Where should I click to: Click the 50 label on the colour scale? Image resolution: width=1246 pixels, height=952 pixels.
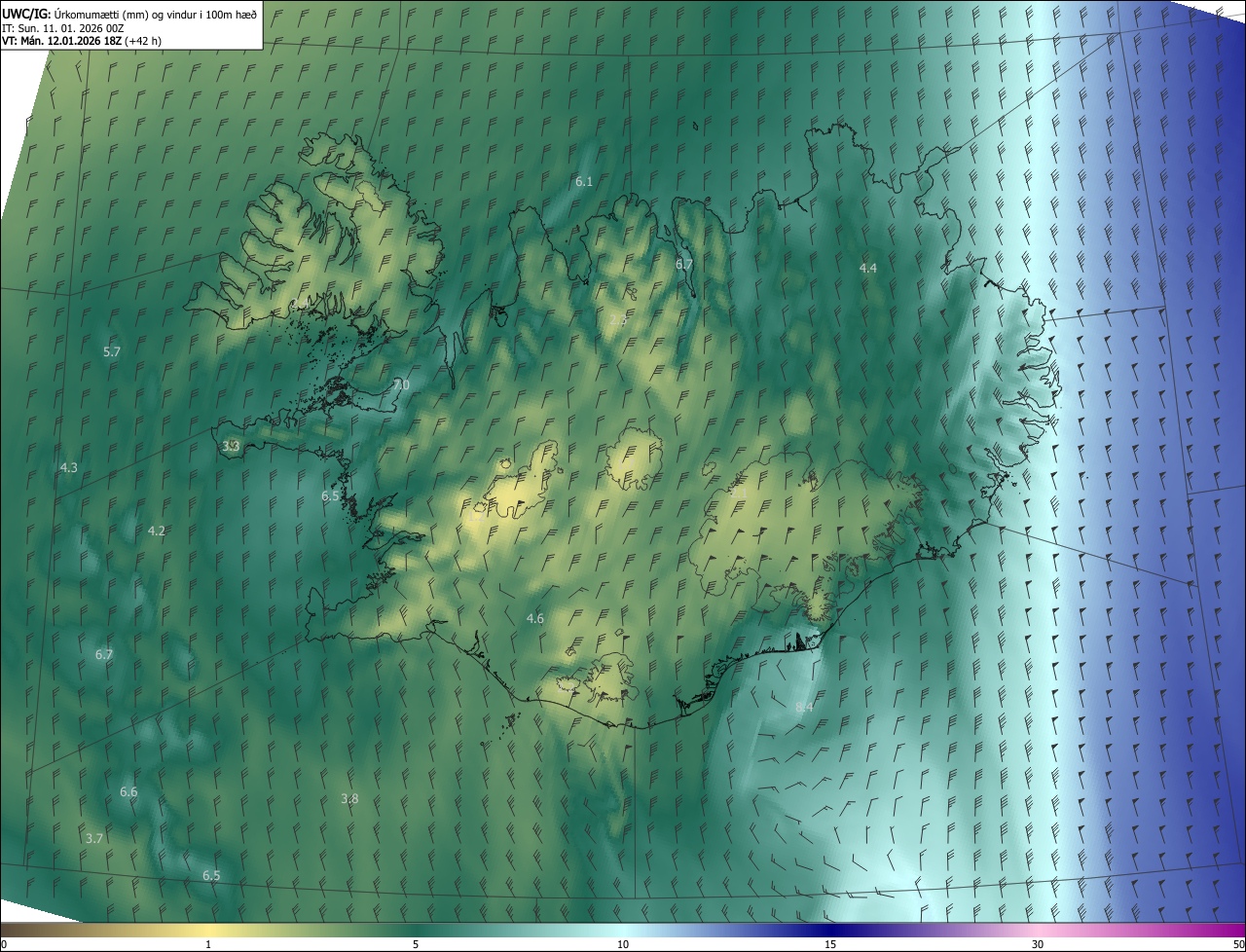(1238, 944)
